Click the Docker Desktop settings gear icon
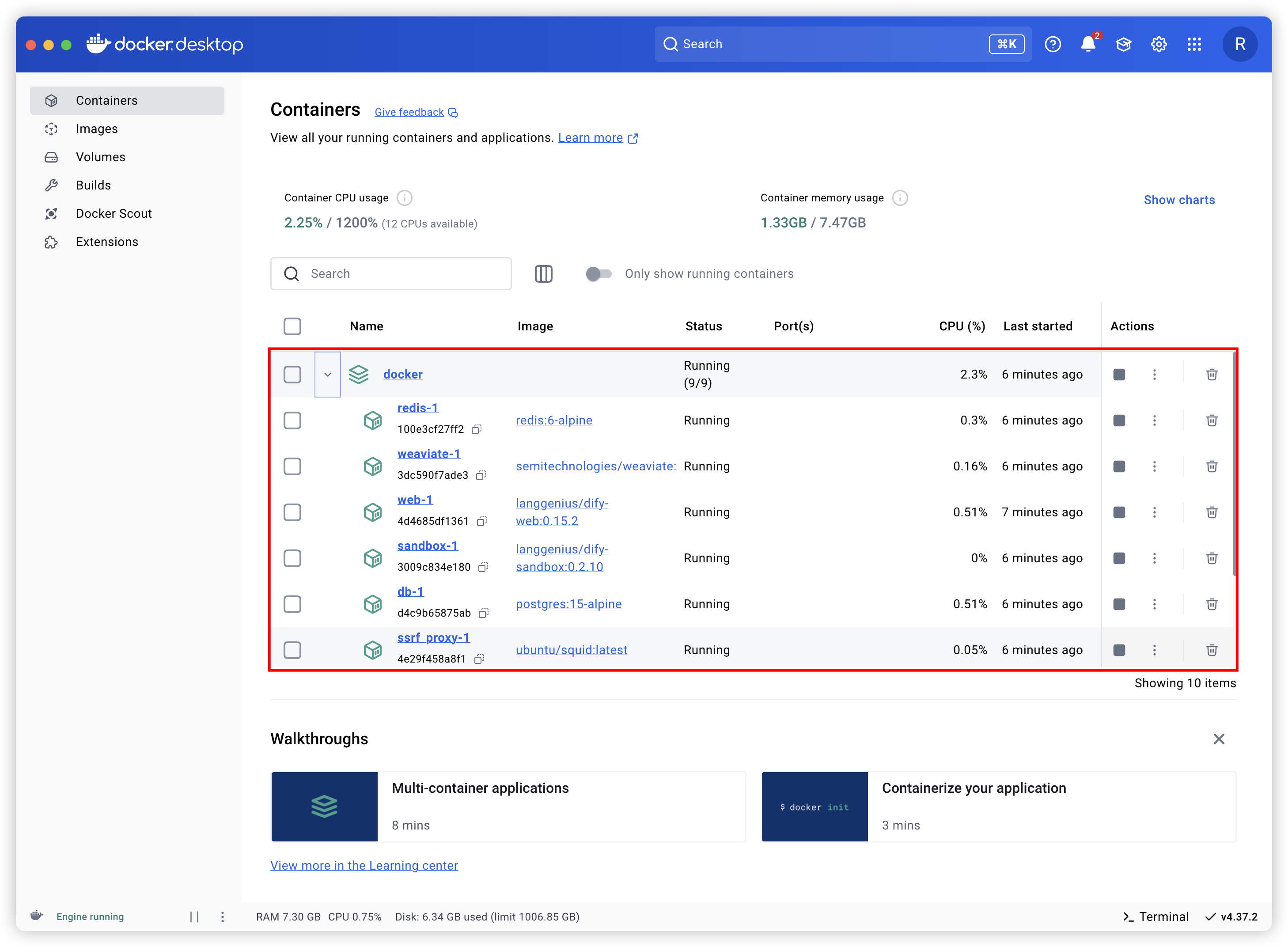Image resolution: width=1288 pixels, height=947 pixels. tap(1158, 44)
